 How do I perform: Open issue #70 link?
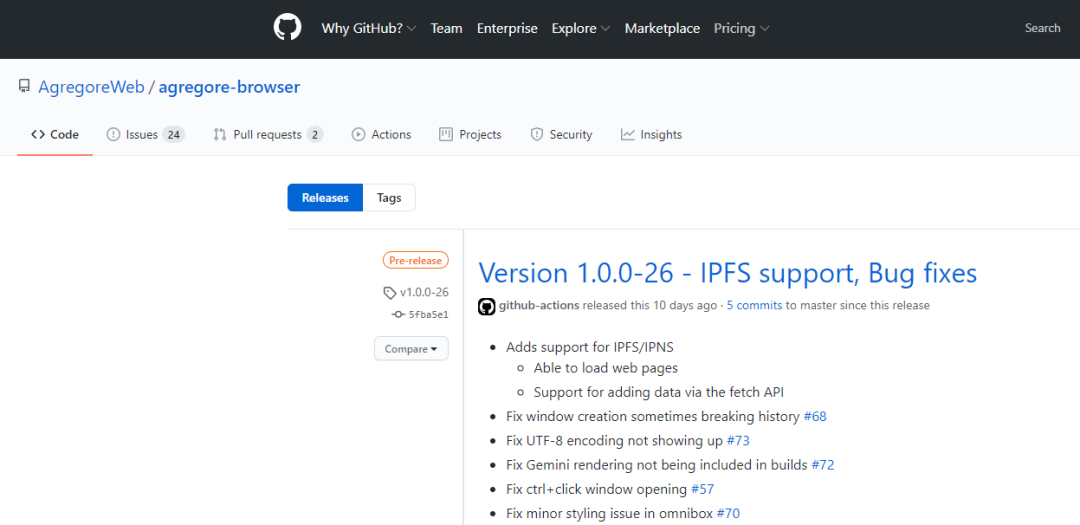[x=728, y=513]
